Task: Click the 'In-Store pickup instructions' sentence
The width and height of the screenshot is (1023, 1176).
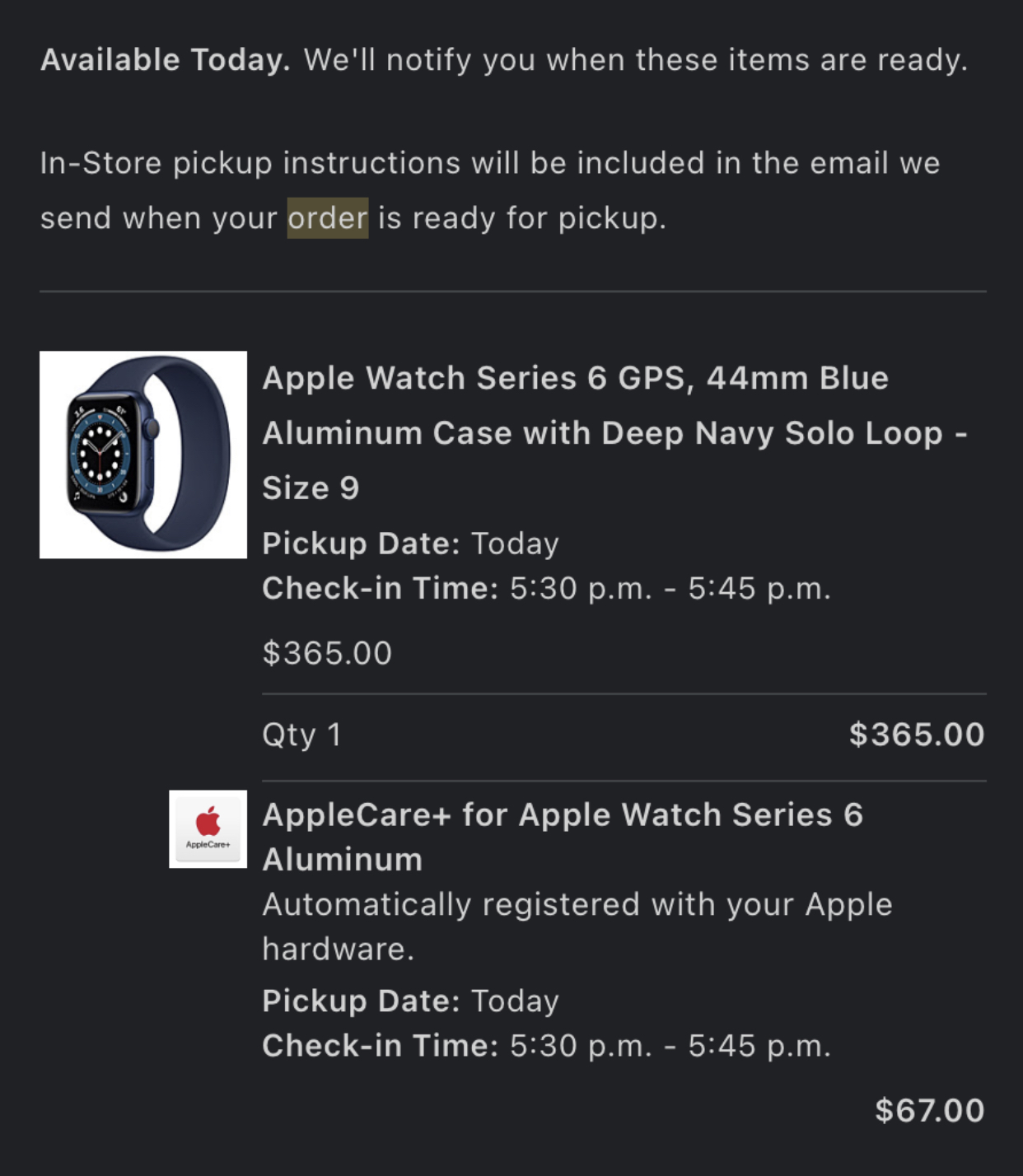Action: tap(490, 190)
